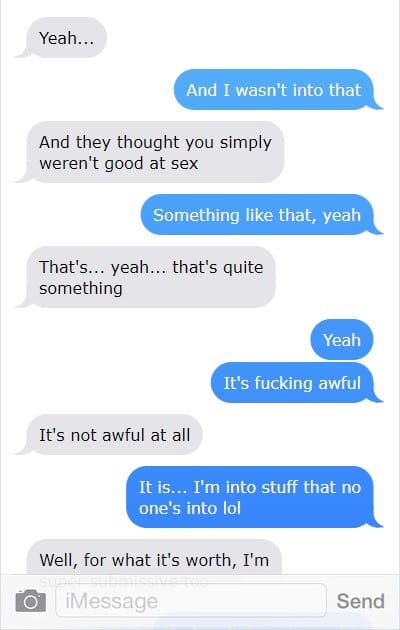Screen dimensions: 400x630
Task: Click the word 'something' in the gray bubble
Action: [x=81, y=289]
